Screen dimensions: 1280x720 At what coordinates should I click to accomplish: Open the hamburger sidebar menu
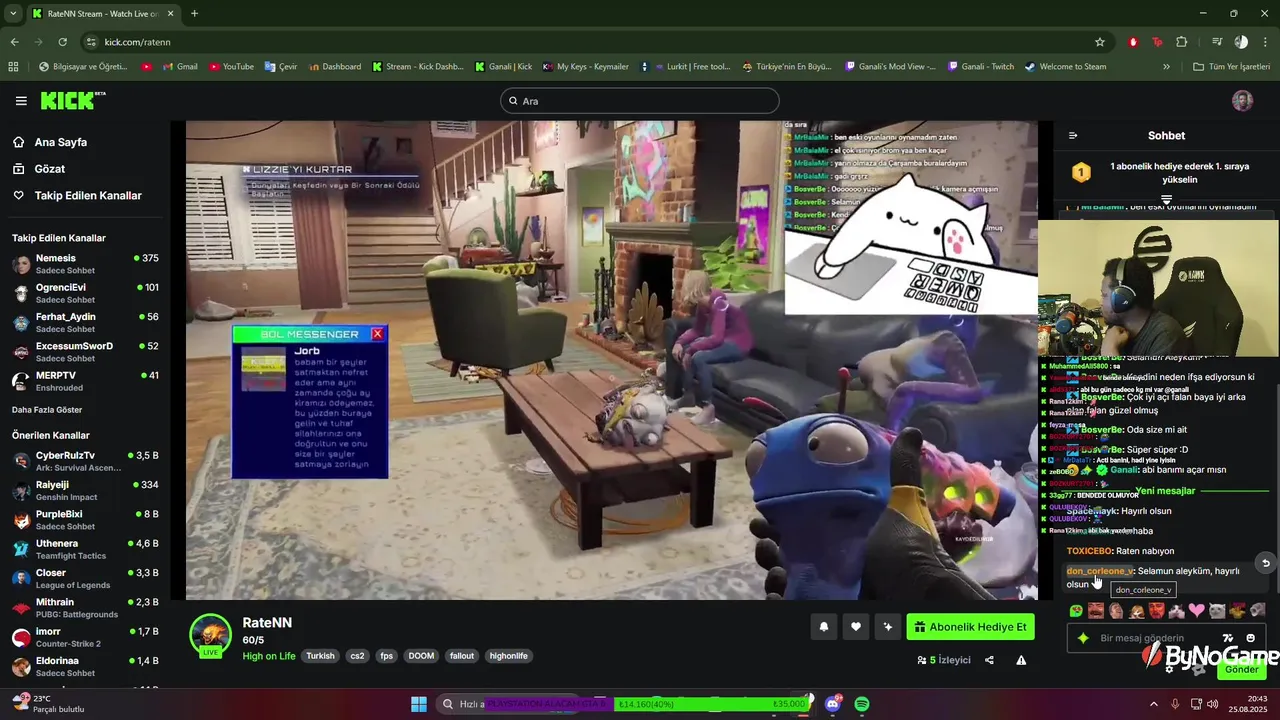[21, 101]
